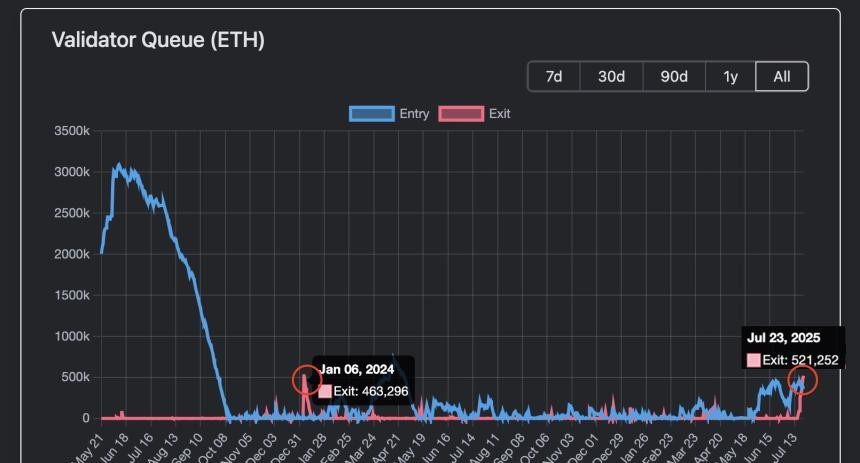Click the Jul 23, 2025 exit point

802,380
